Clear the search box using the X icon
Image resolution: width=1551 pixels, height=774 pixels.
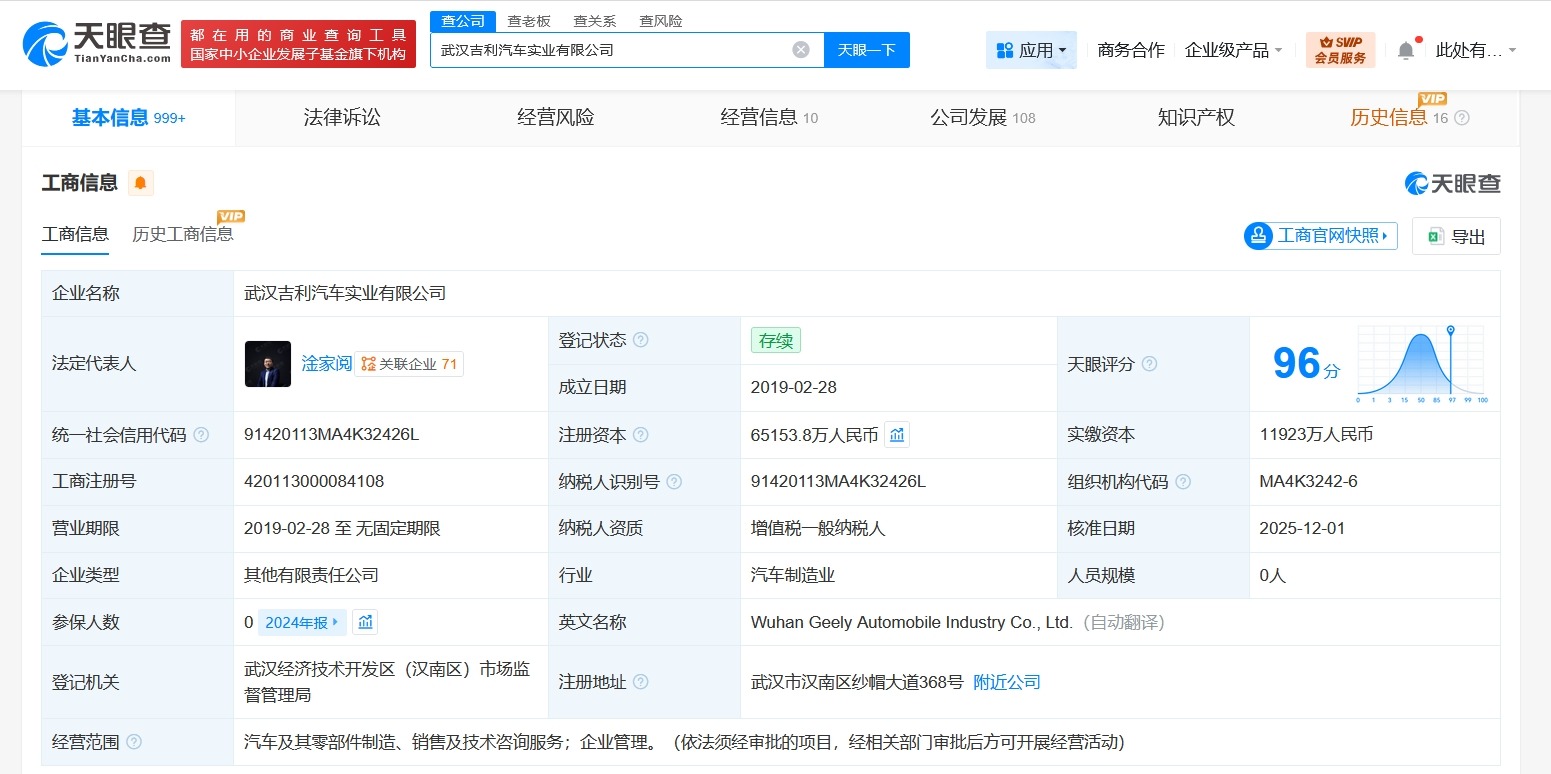coord(800,49)
